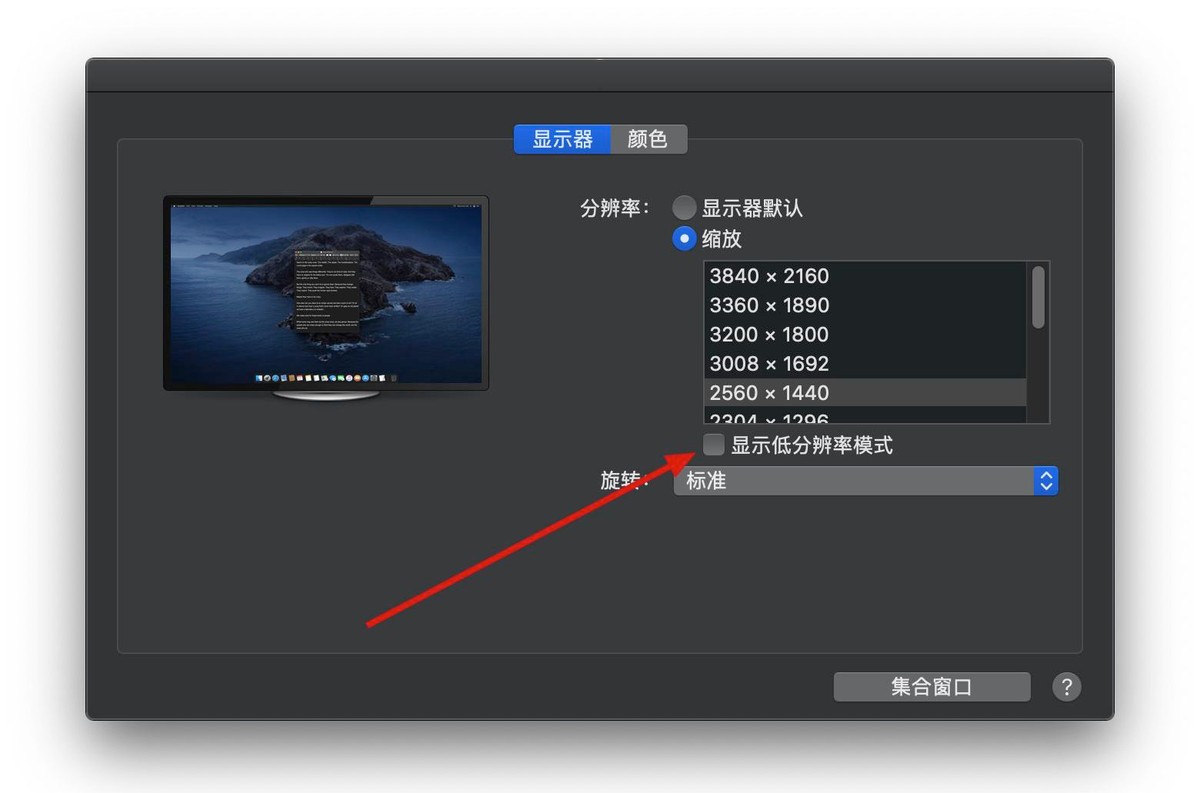Select the 3200 × 1800 resolution
This screenshot has width=1200, height=793.
(768, 334)
